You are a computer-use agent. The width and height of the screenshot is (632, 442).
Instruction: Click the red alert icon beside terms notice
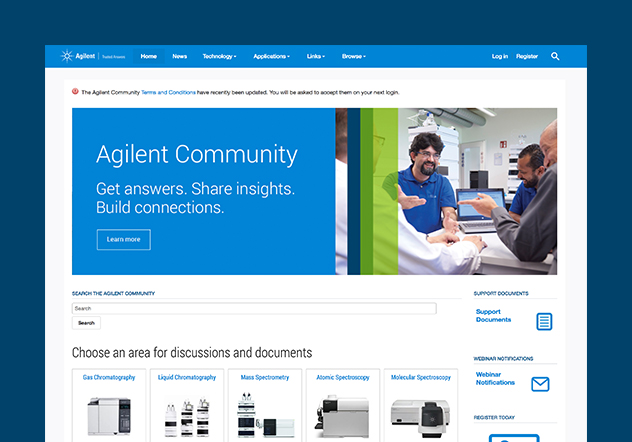(75, 91)
